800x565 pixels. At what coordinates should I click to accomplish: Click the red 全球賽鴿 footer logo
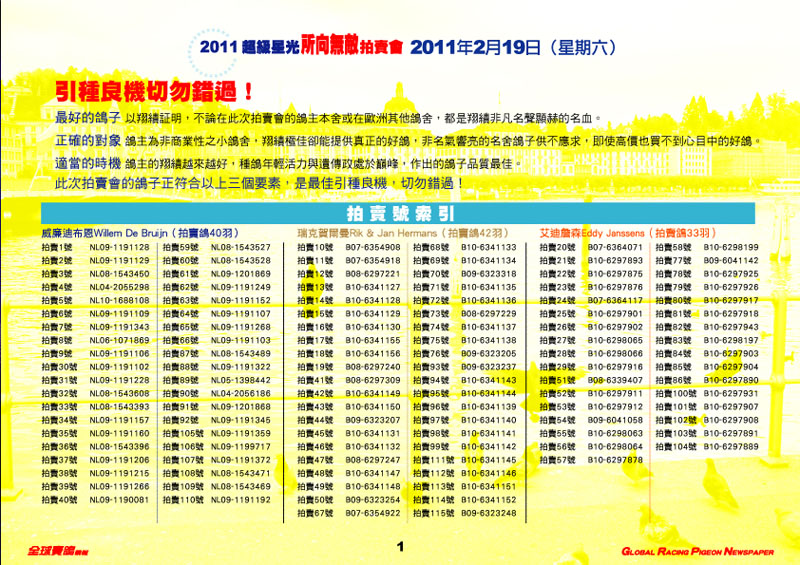tap(58, 551)
